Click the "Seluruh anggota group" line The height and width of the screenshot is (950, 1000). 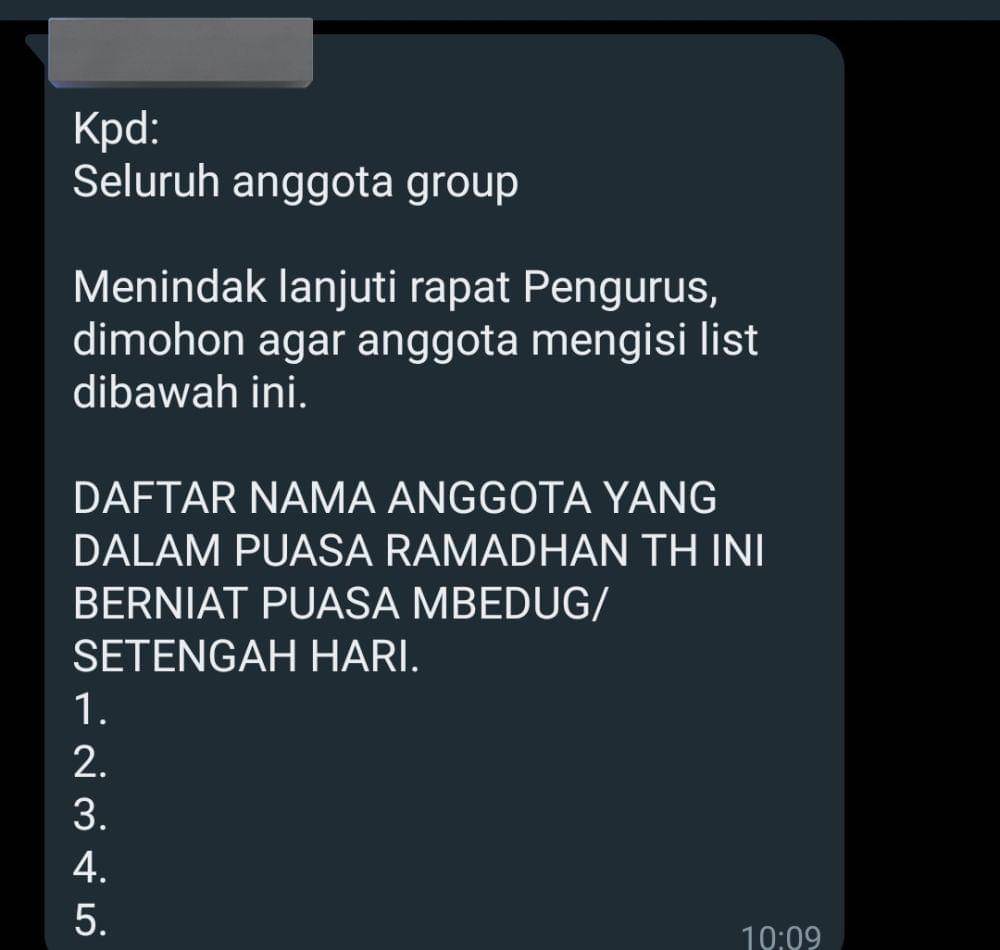tap(295, 184)
